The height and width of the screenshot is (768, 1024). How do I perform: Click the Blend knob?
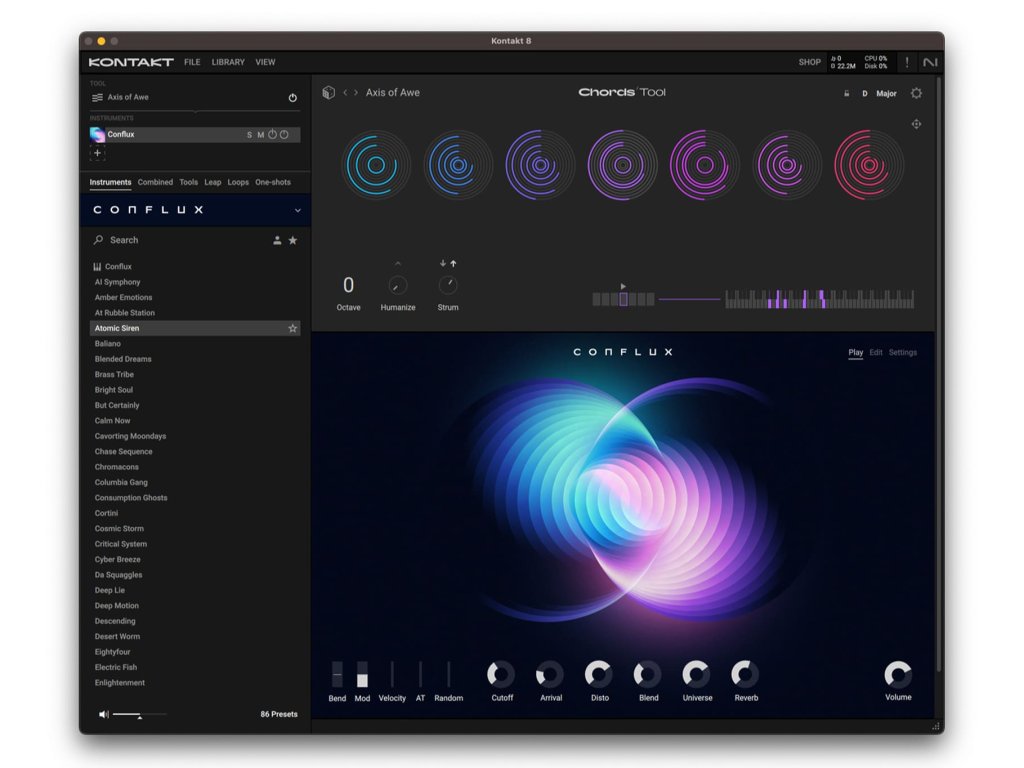coord(648,674)
